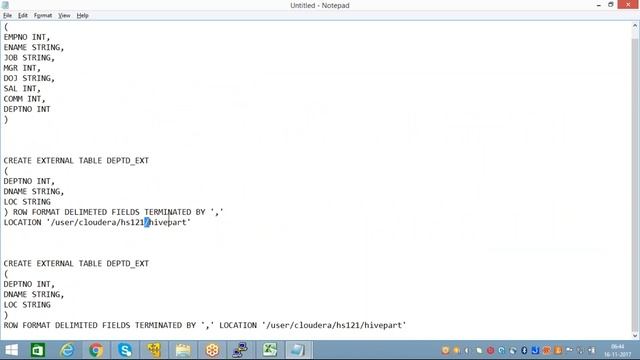
Task: Click the second CREATE EXTERNAL TABLE DEPTD_EXT line
Action: click(x=76, y=263)
